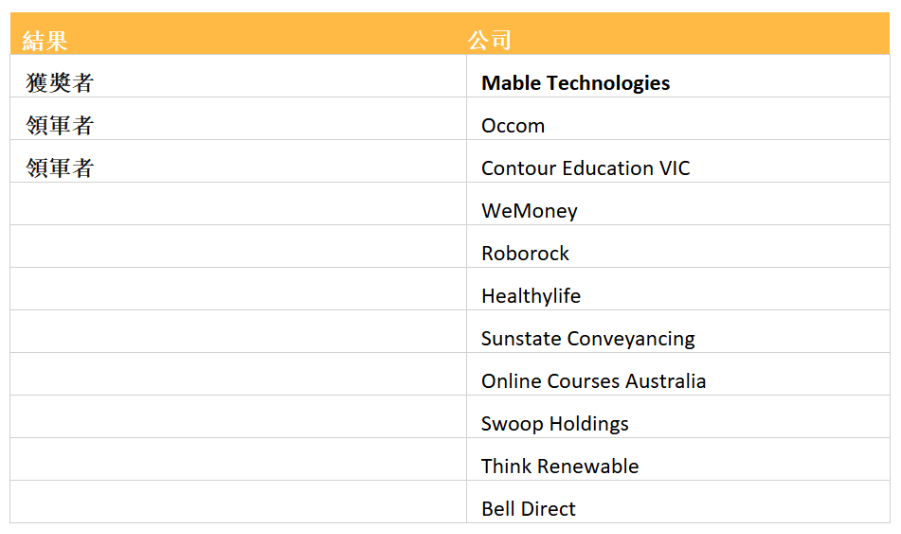The image size is (901, 534).
Task: Select the Mable Technologies cell
Action: pyautogui.click(x=575, y=83)
